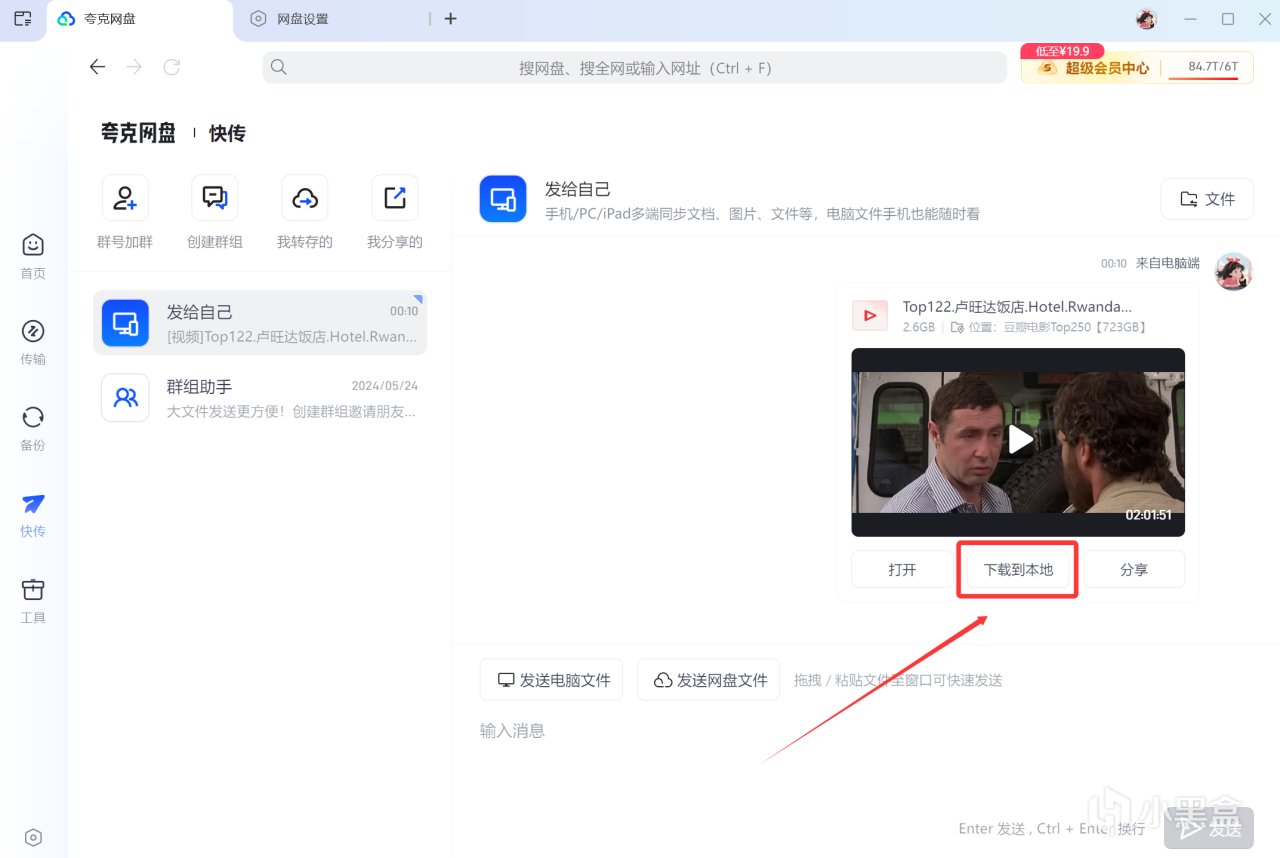Image resolution: width=1280 pixels, height=858 pixels.
Task: Open 我分享的 shared files icon
Action: (x=395, y=198)
